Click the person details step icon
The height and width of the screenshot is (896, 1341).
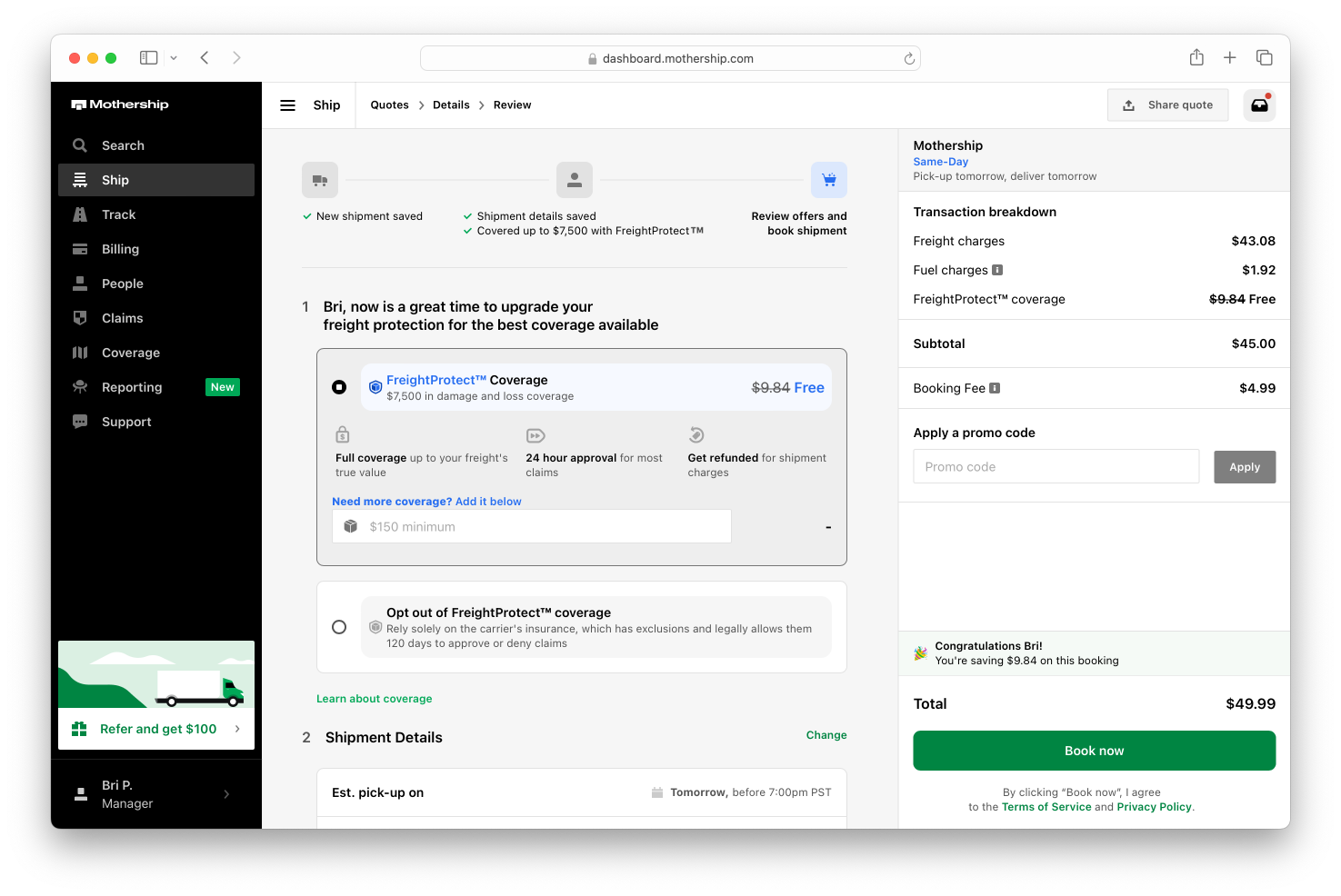(575, 180)
